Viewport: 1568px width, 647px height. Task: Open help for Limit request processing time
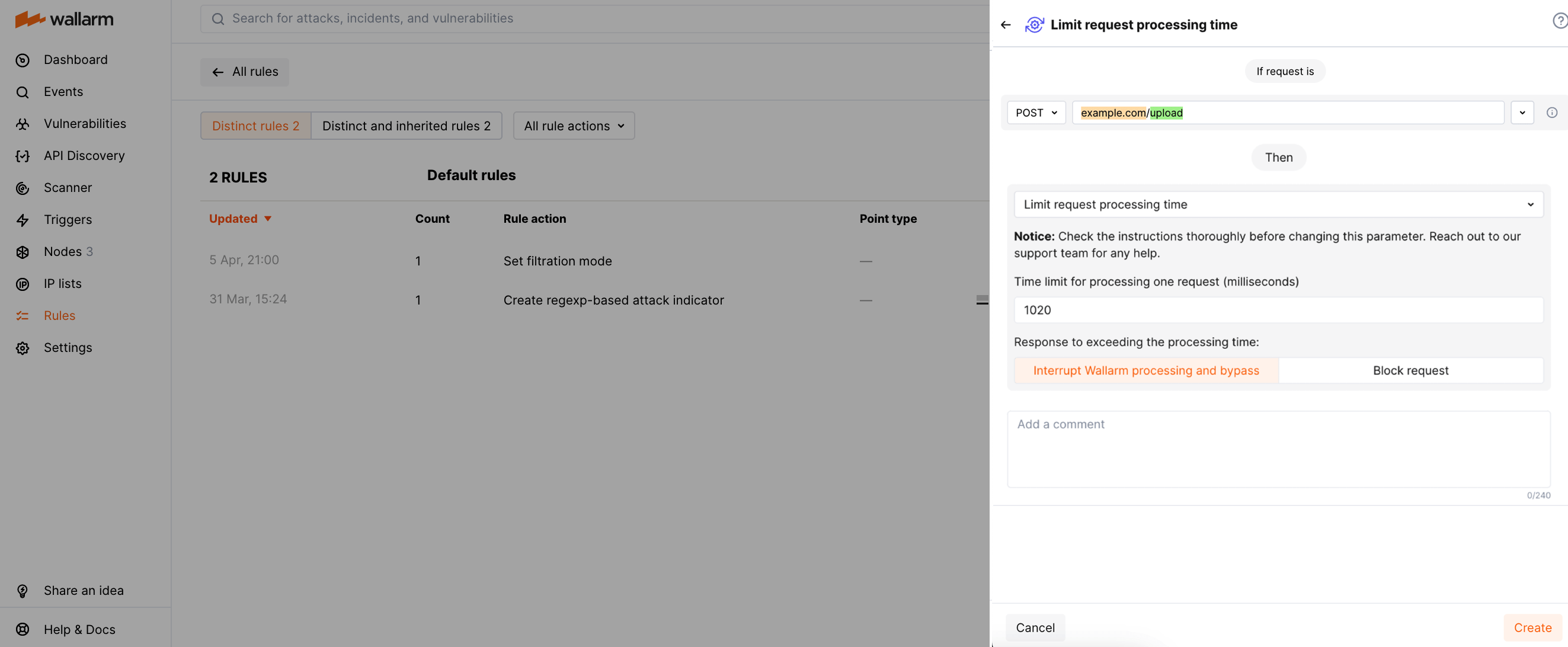1560,20
